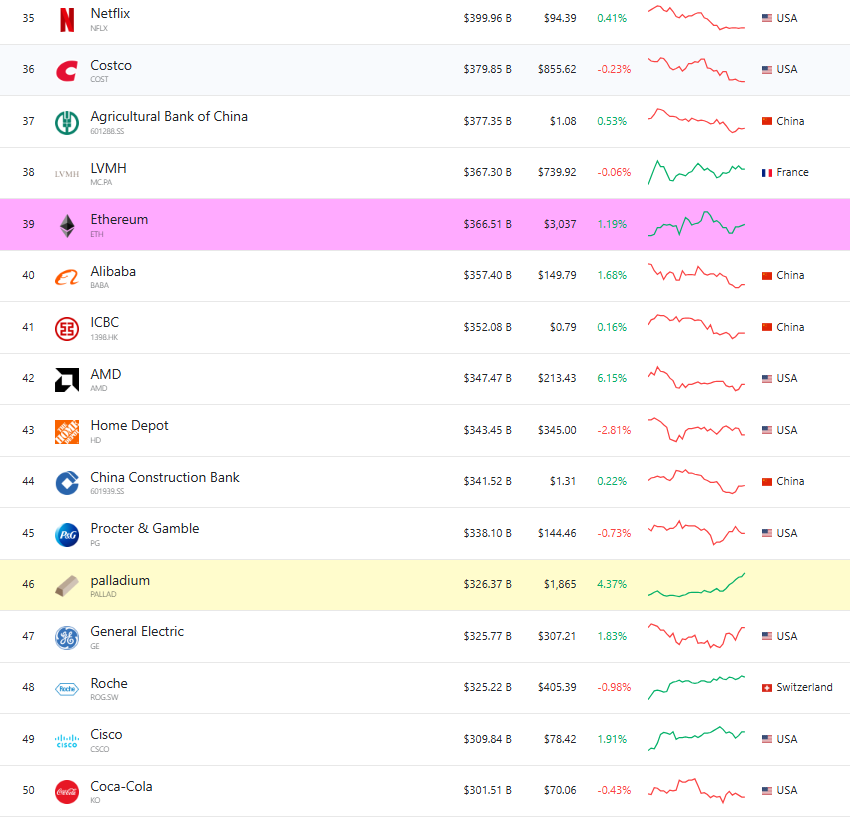
Task: Click the palladium bar icon
Action: pos(67,586)
